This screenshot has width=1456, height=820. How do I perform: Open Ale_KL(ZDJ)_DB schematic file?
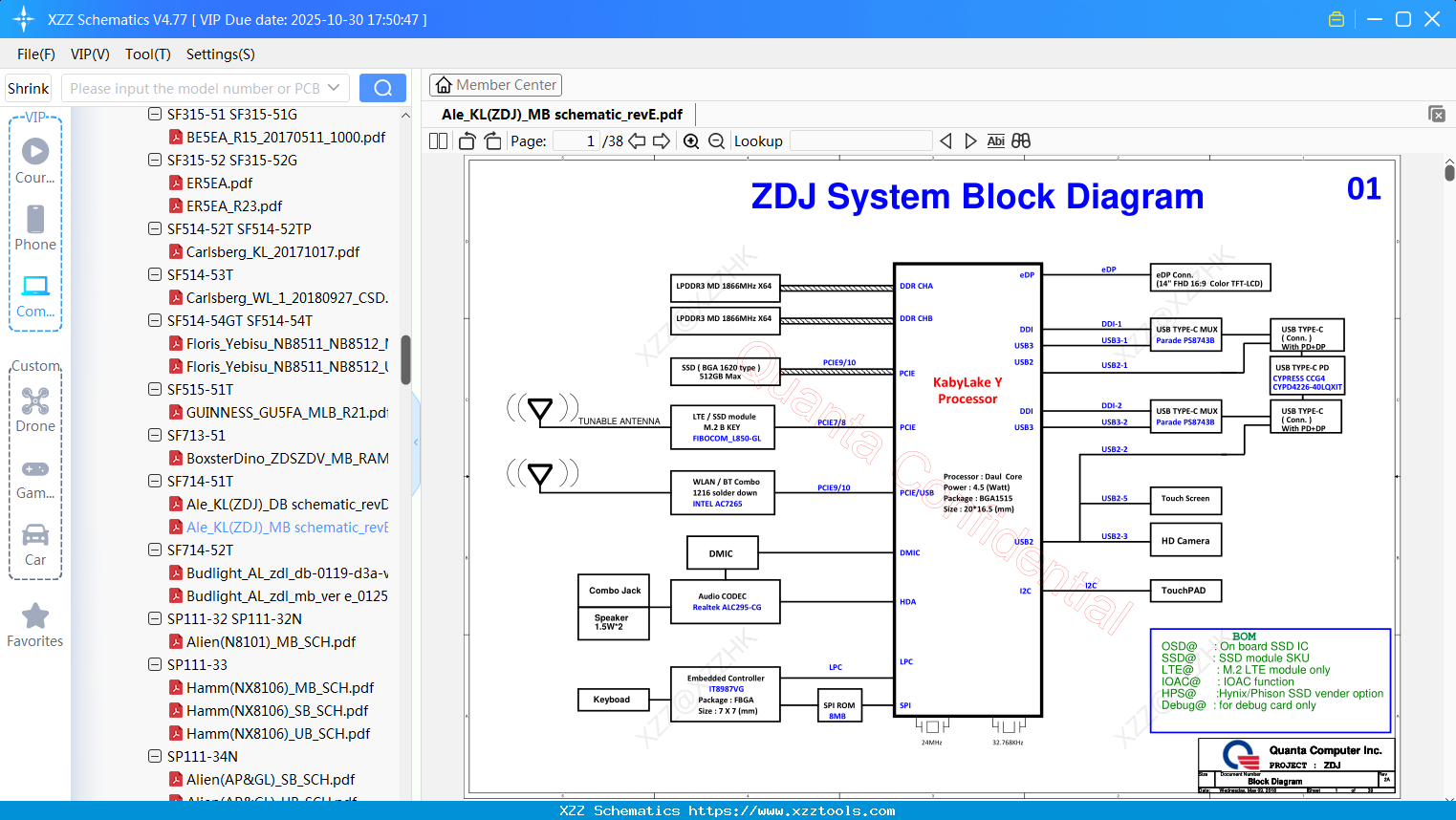coord(288,504)
